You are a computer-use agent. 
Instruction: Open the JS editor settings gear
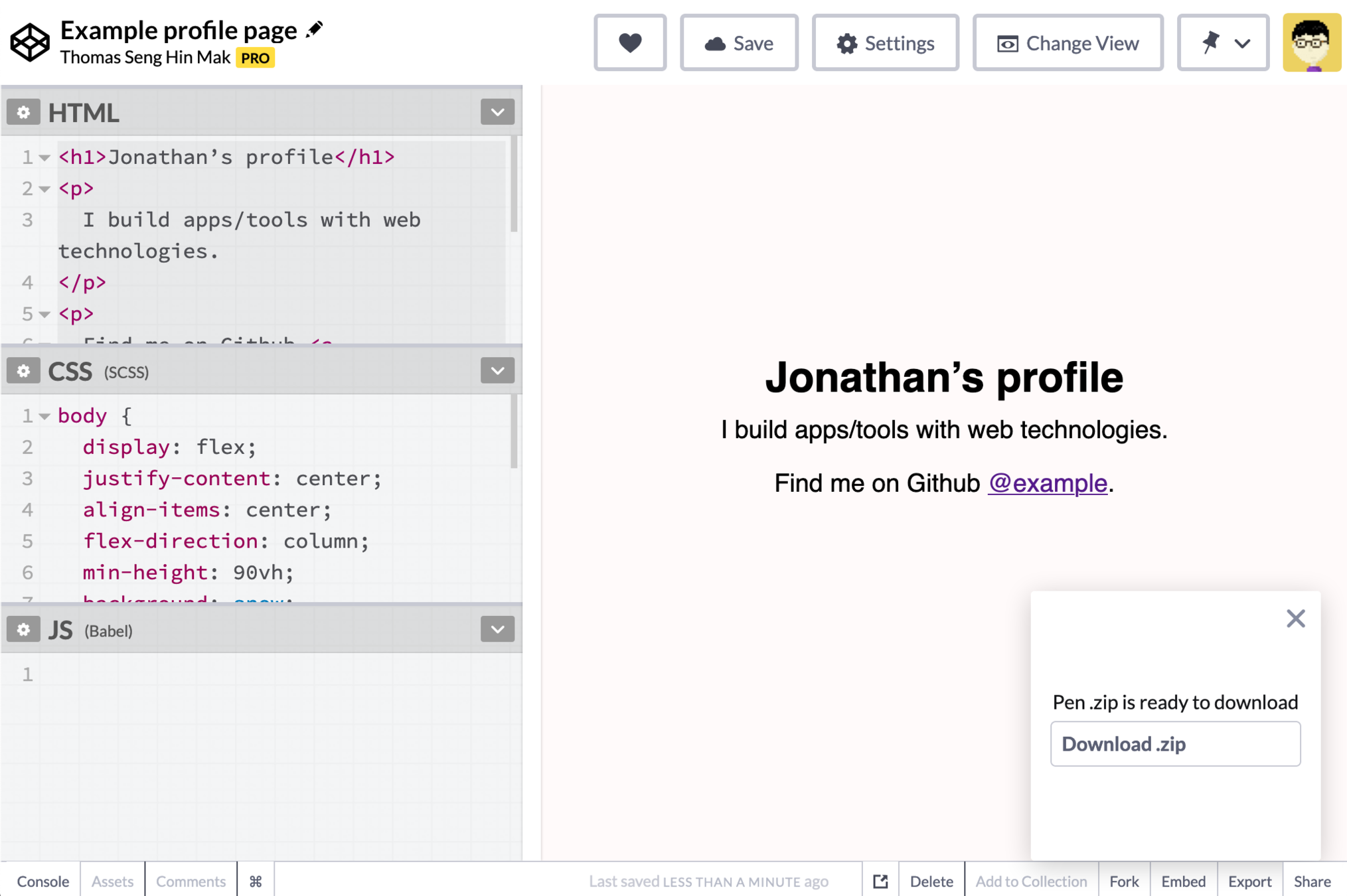pyautogui.click(x=24, y=629)
